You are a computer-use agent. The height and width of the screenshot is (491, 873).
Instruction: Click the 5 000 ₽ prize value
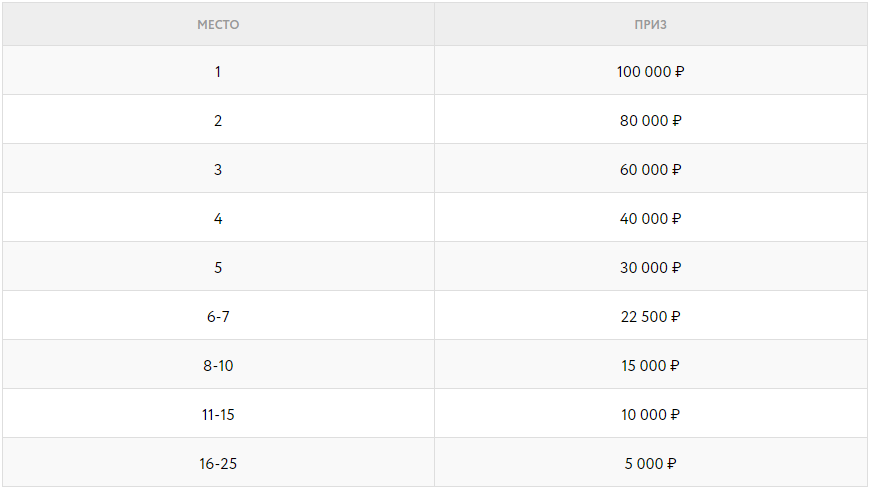(x=650, y=464)
